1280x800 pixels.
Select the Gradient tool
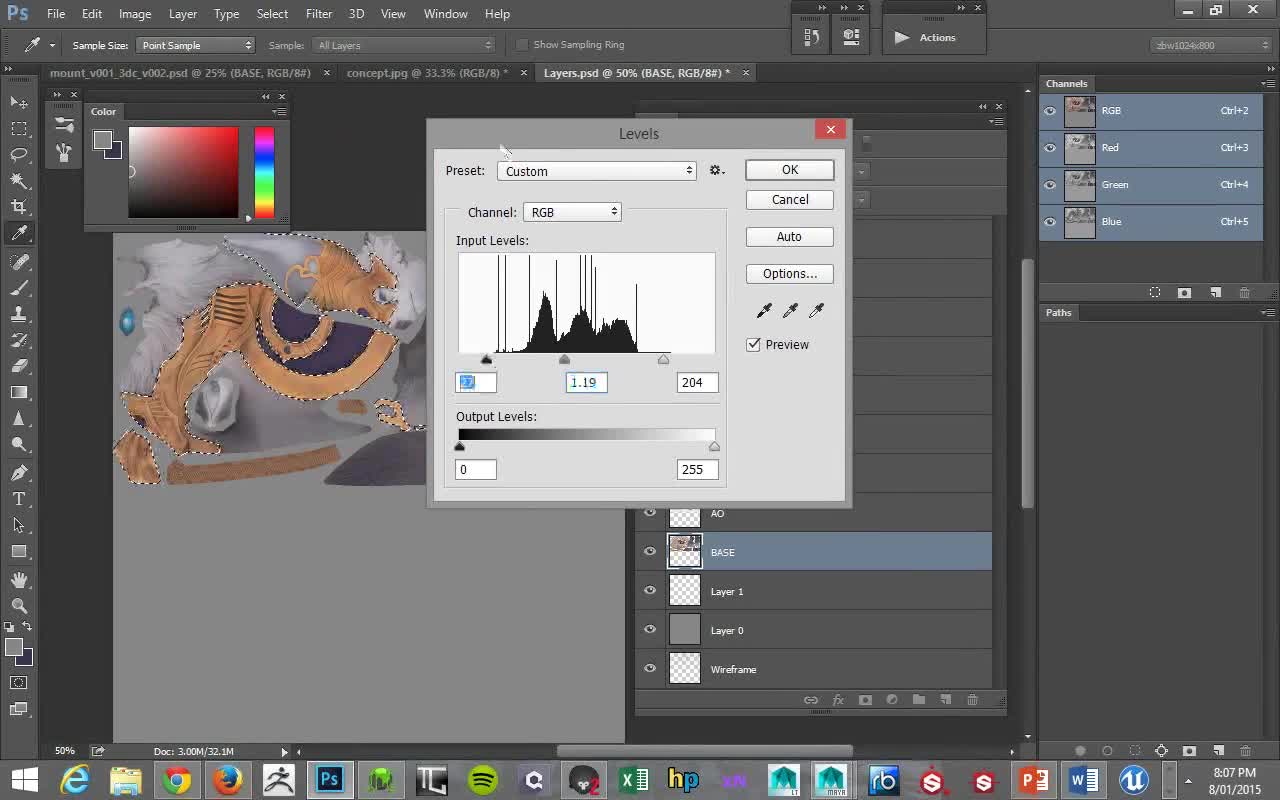point(19,392)
